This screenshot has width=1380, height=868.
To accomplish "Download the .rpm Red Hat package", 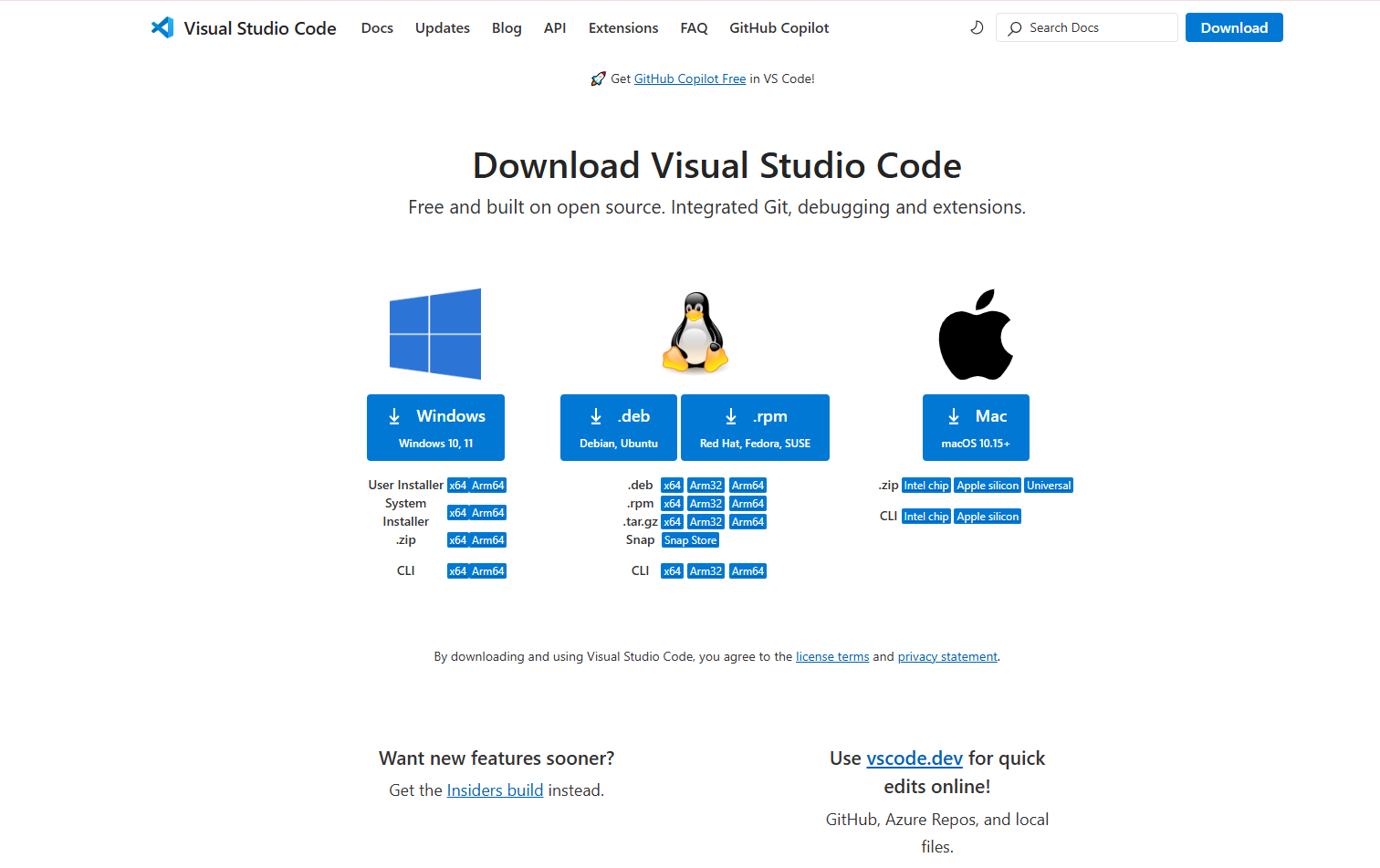I will coord(755,427).
